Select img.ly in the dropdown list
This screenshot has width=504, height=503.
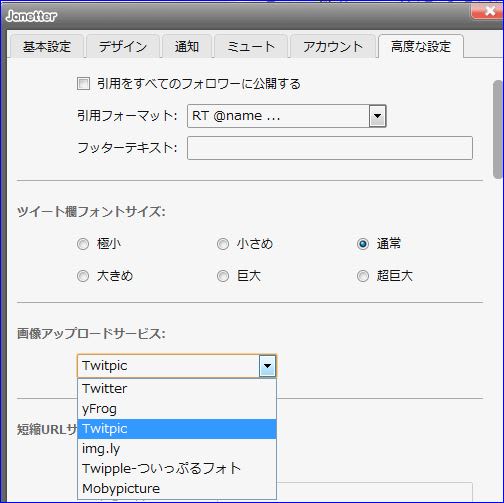pos(177,449)
